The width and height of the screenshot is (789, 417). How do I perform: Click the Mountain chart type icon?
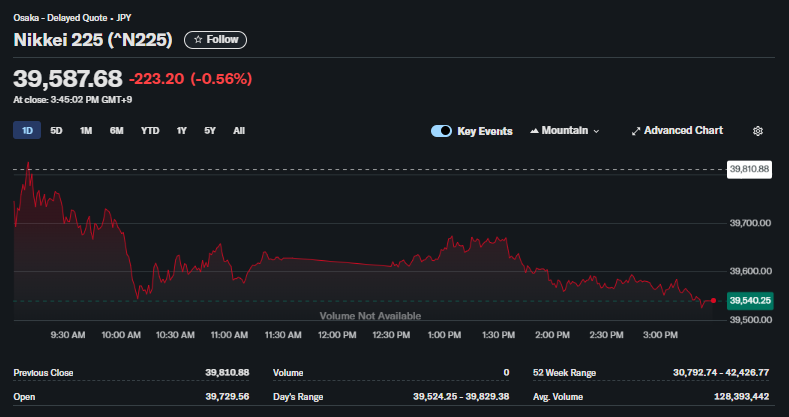point(534,131)
